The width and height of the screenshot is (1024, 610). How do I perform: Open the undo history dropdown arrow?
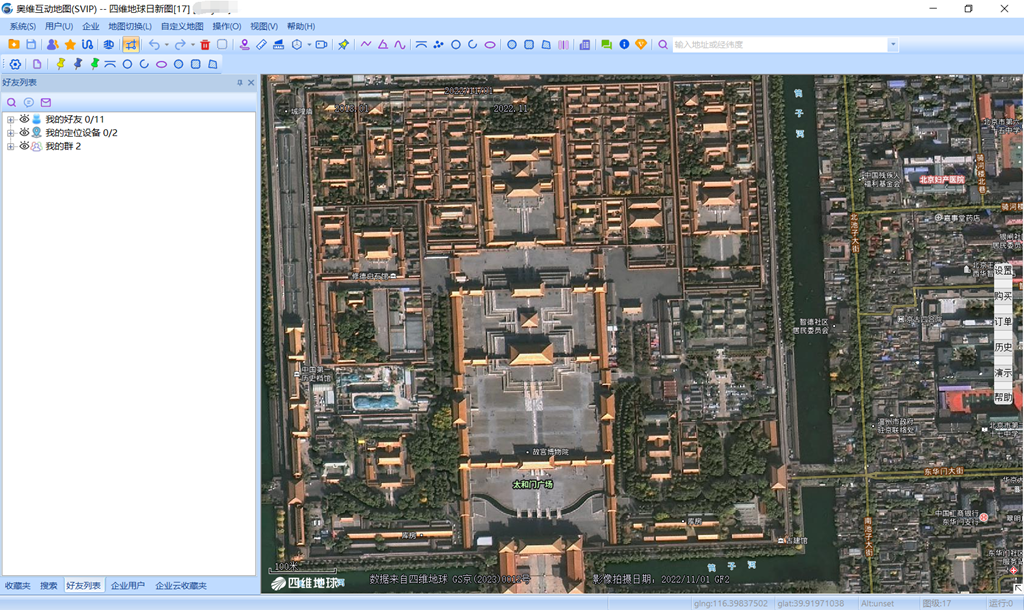point(166,44)
